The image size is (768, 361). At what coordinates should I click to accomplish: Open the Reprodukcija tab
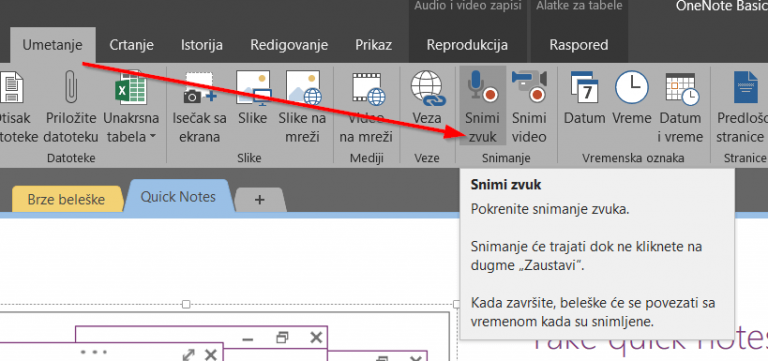click(x=467, y=45)
